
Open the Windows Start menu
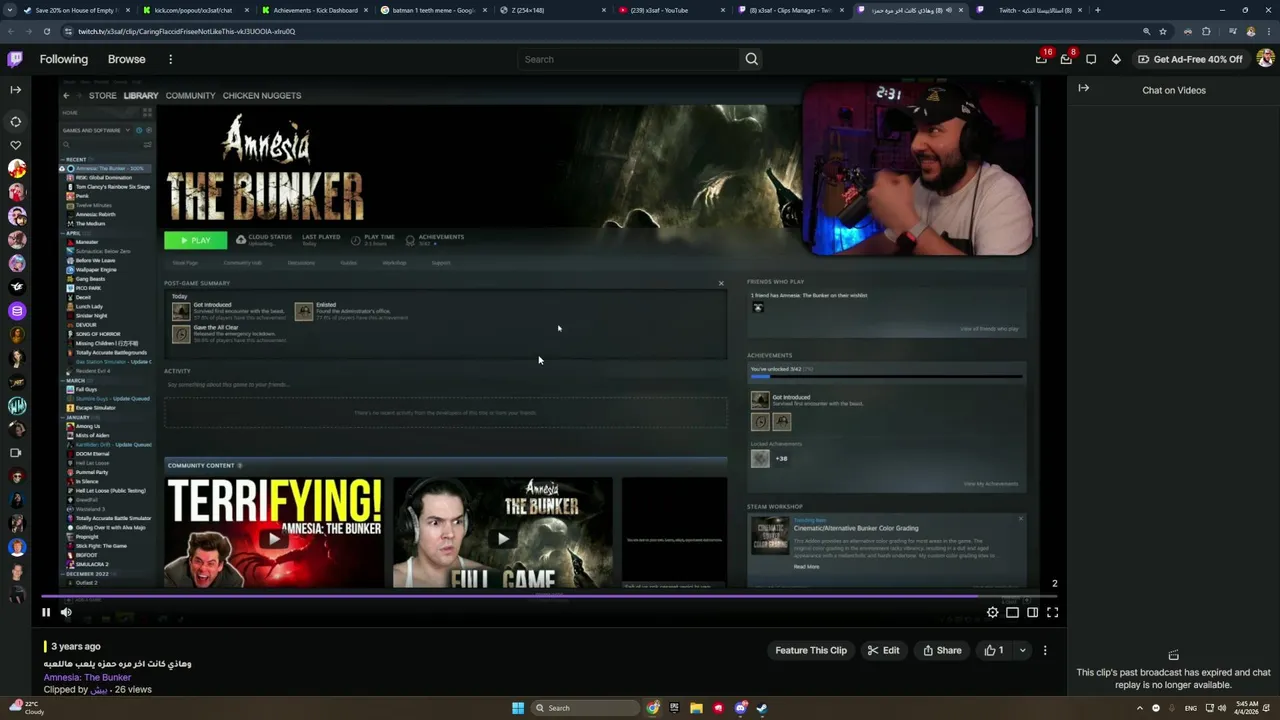point(518,708)
